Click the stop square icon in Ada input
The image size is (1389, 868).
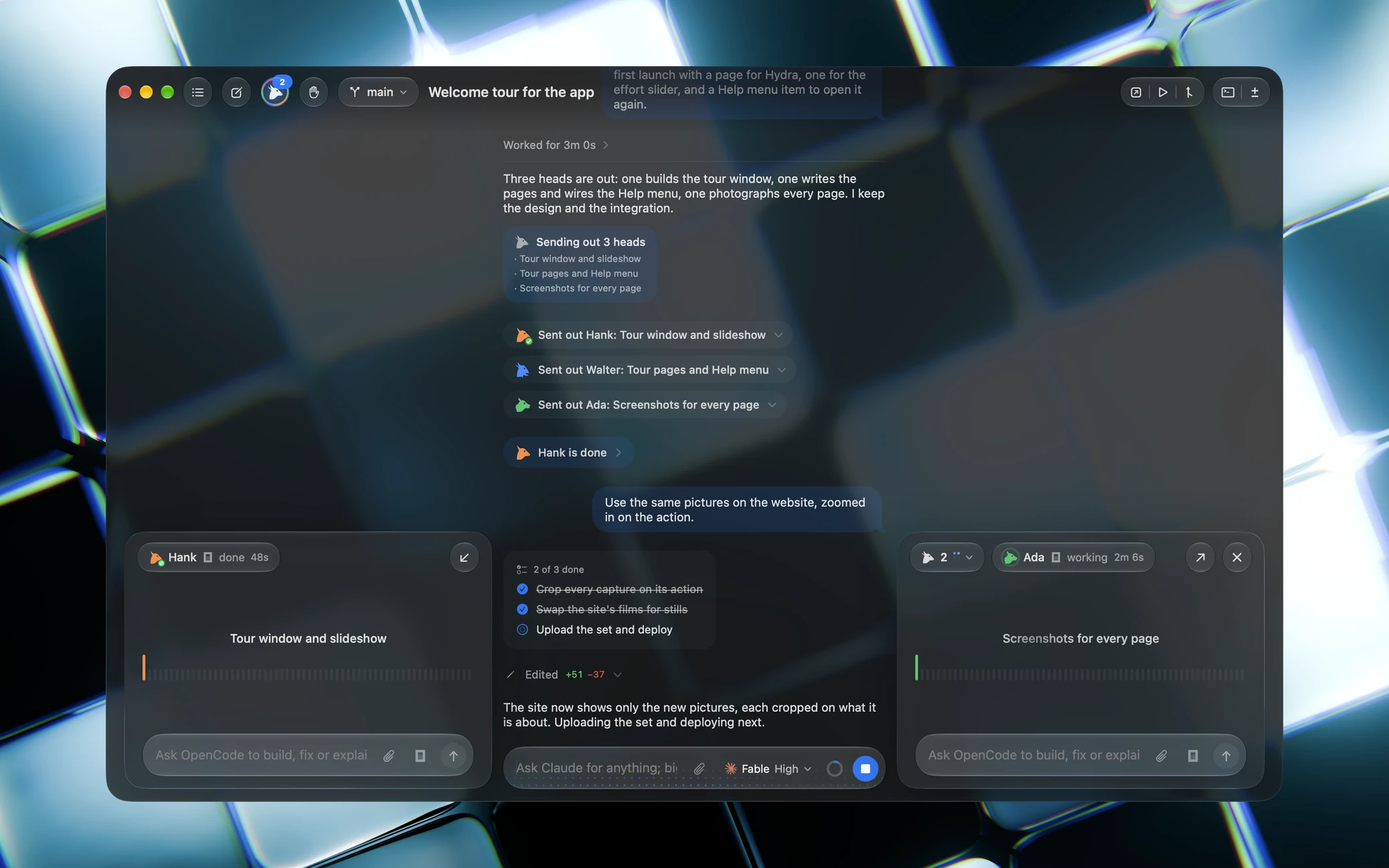coord(1193,756)
